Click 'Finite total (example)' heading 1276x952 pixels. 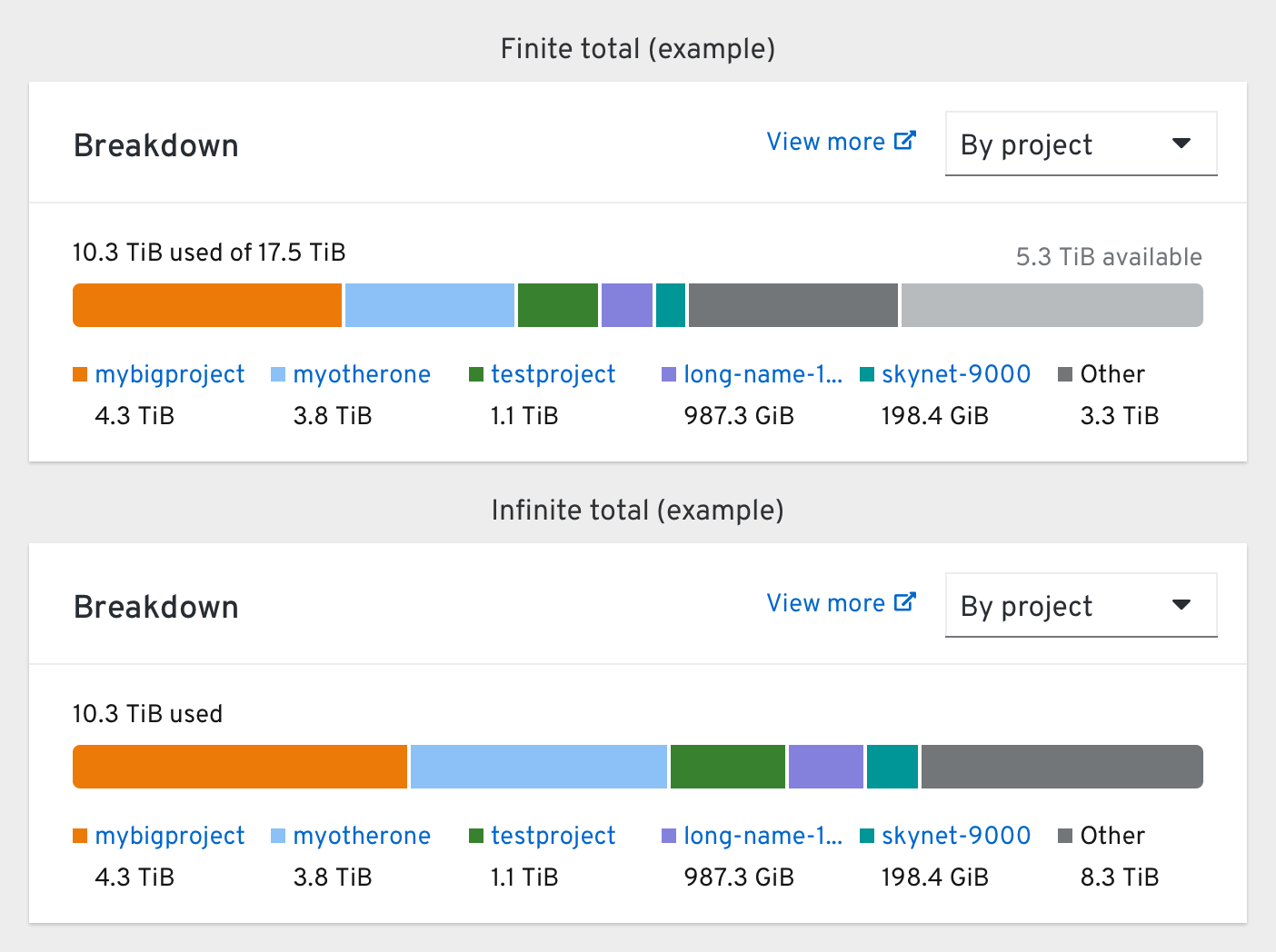638,48
